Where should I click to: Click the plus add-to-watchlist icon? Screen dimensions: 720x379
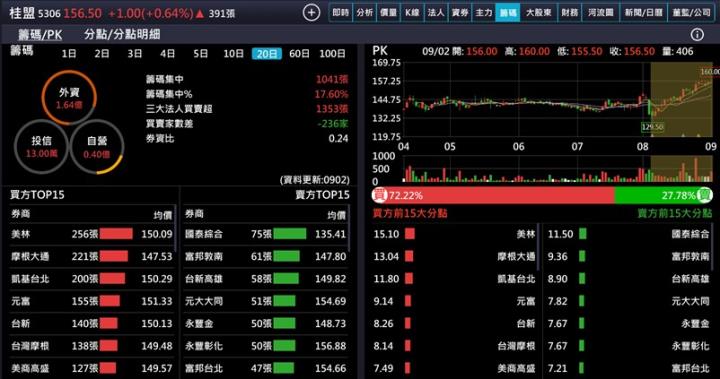point(311,13)
